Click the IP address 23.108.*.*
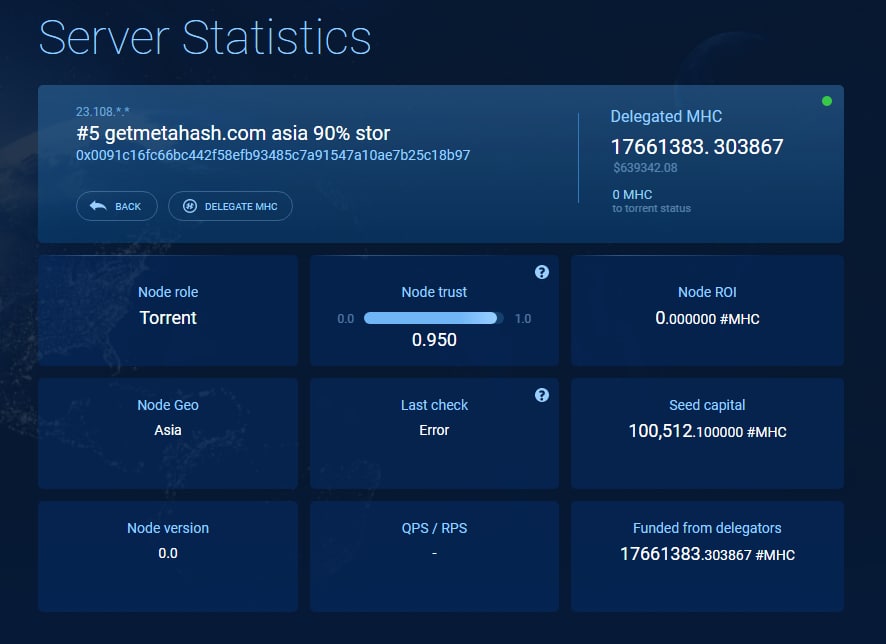Image resolution: width=886 pixels, height=644 pixels. (x=103, y=112)
